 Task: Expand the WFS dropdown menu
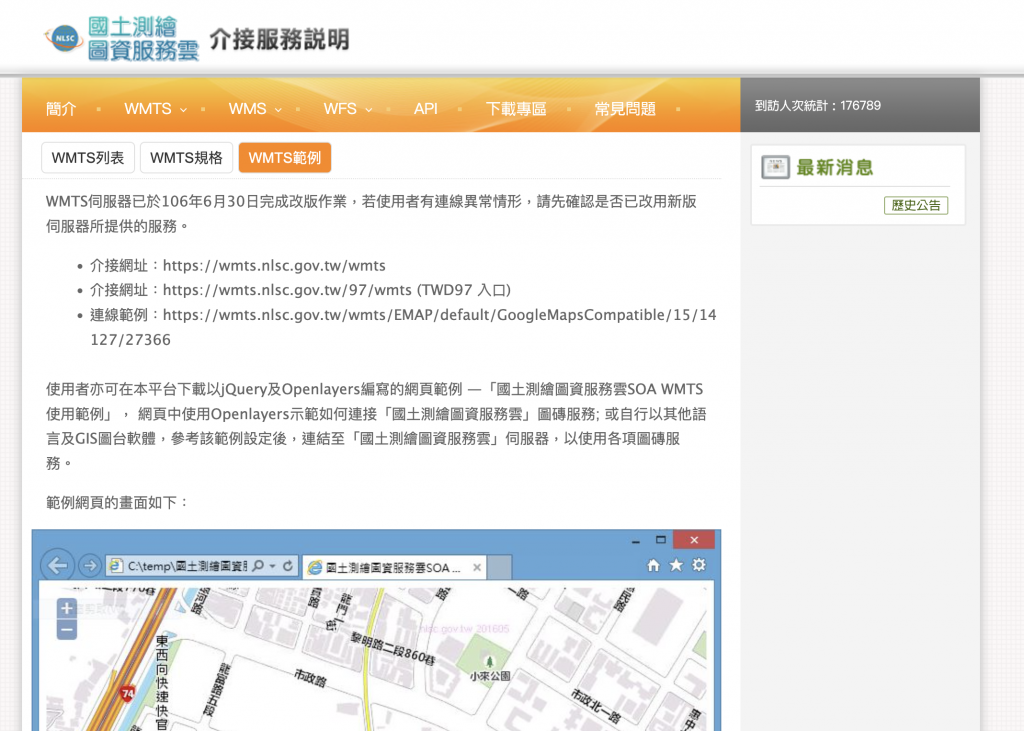coord(348,108)
